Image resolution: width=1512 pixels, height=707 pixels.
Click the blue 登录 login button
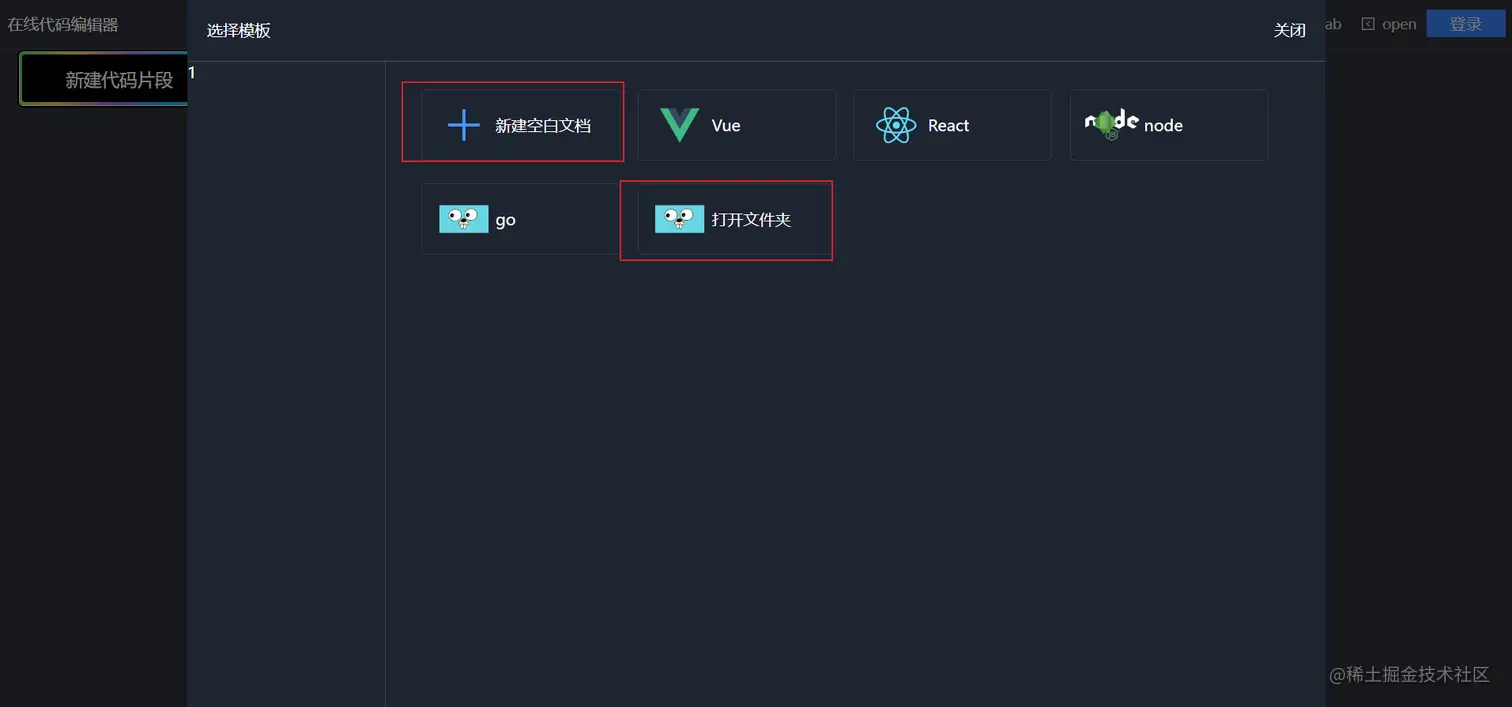1465,24
